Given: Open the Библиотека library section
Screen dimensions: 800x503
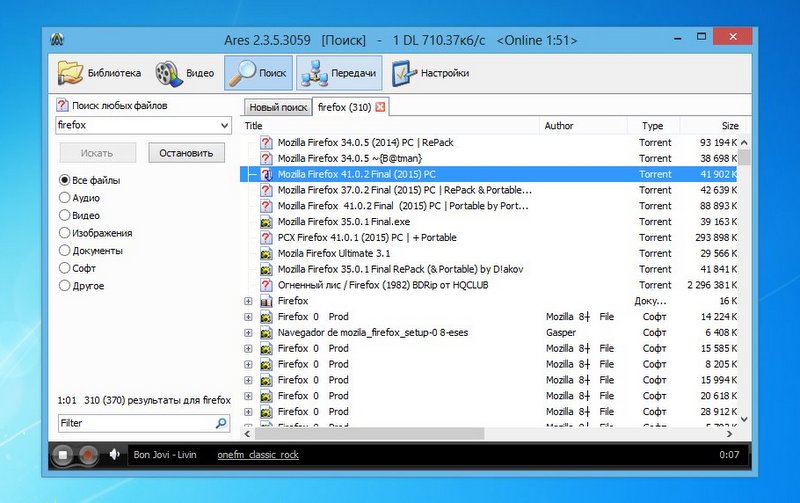Looking at the screenshot, I should click(99, 73).
